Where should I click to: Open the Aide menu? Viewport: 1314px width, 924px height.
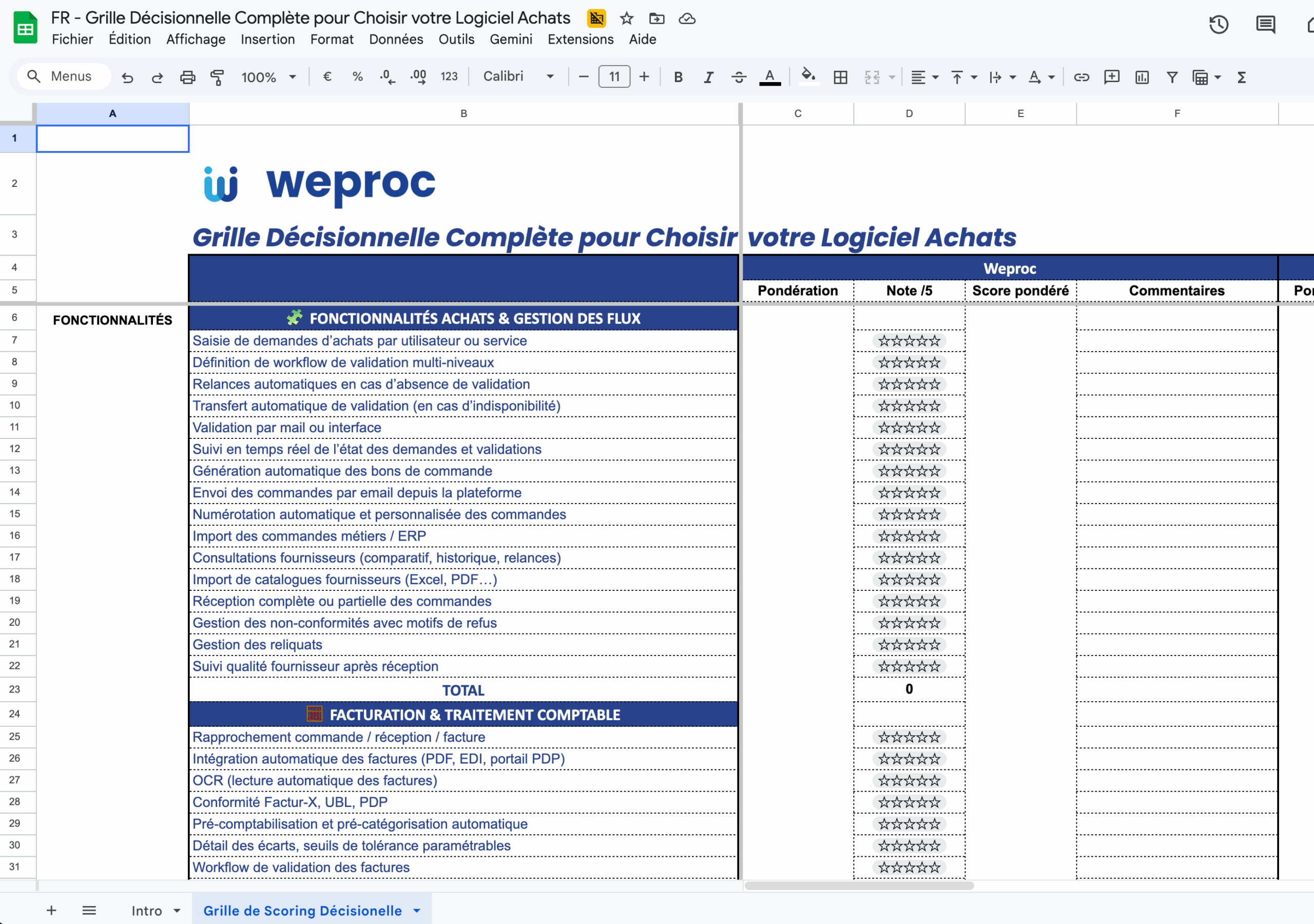642,40
